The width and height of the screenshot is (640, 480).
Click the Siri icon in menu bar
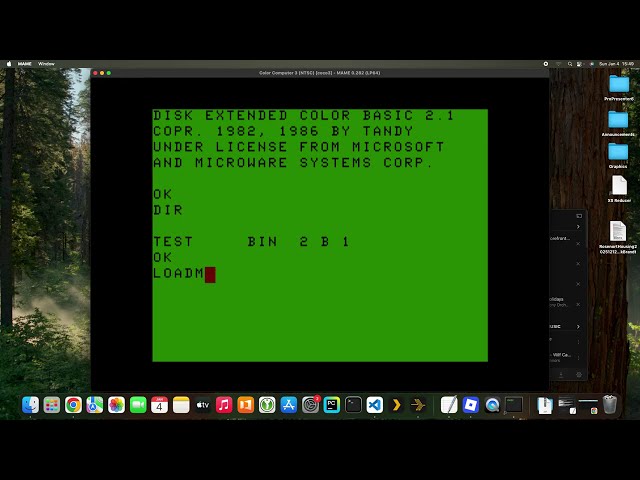(x=591, y=64)
